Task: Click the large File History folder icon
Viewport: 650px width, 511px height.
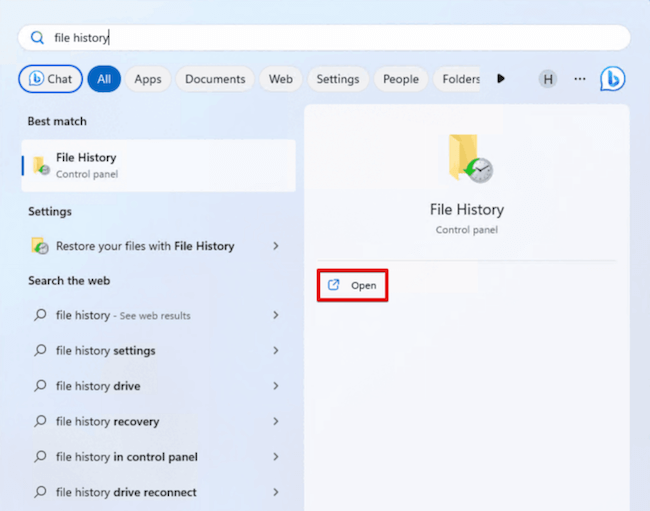Action: pyautogui.click(x=468, y=159)
